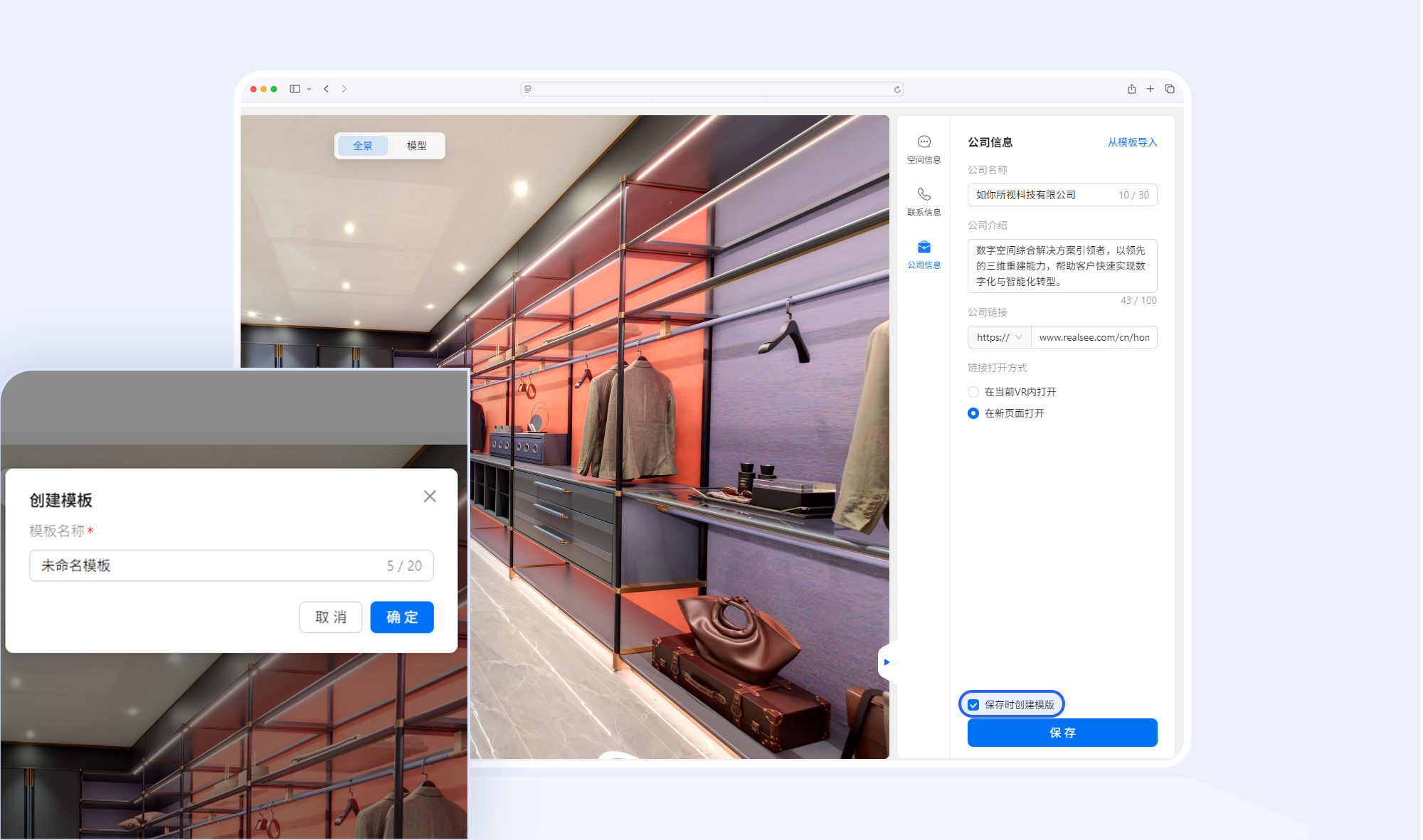Open the 空间信息 sidebar panel
Image resolution: width=1423 pixels, height=840 pixels.
tap(924, 149)
